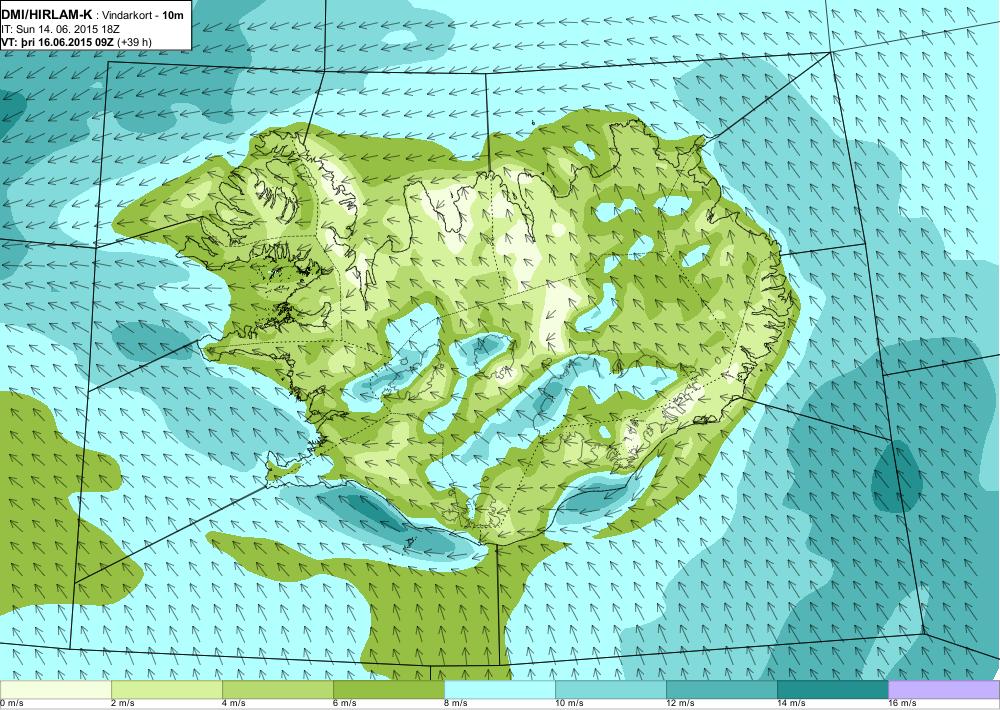Click the dark teal 14–16 m/s legend swatch
The height and width of the screenshot is (710, 1000).
pos(832,690)
